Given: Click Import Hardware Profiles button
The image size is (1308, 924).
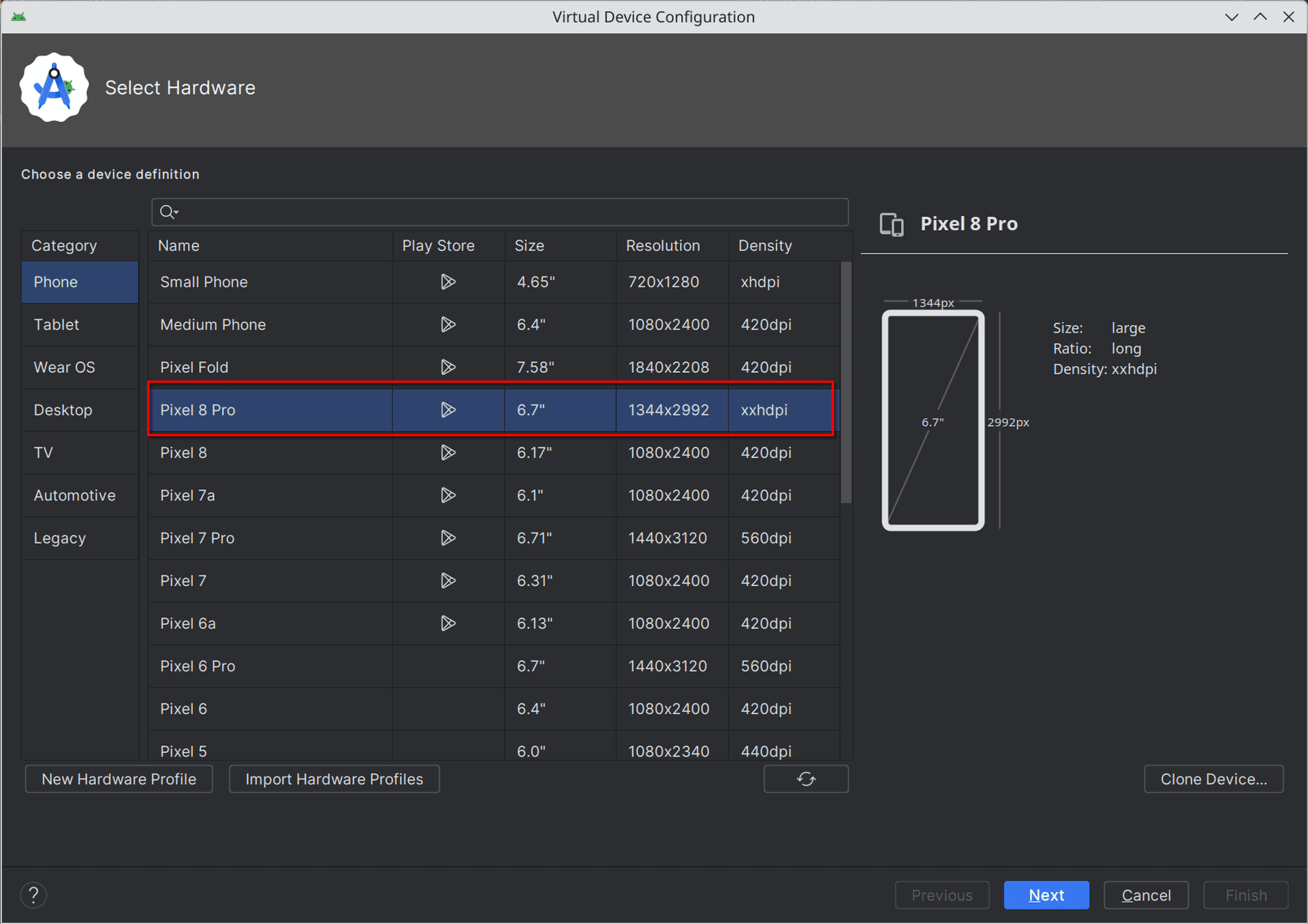Looking at the screenshot, I should [x=334, y=779].
